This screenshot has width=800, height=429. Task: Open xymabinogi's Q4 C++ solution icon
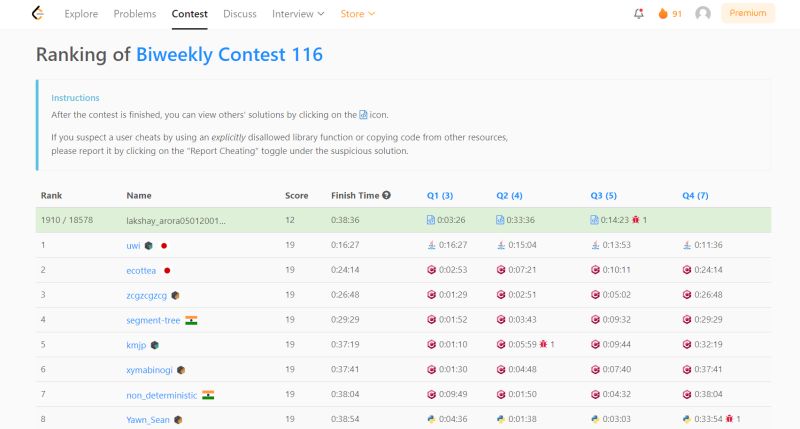tap(687, 369)
